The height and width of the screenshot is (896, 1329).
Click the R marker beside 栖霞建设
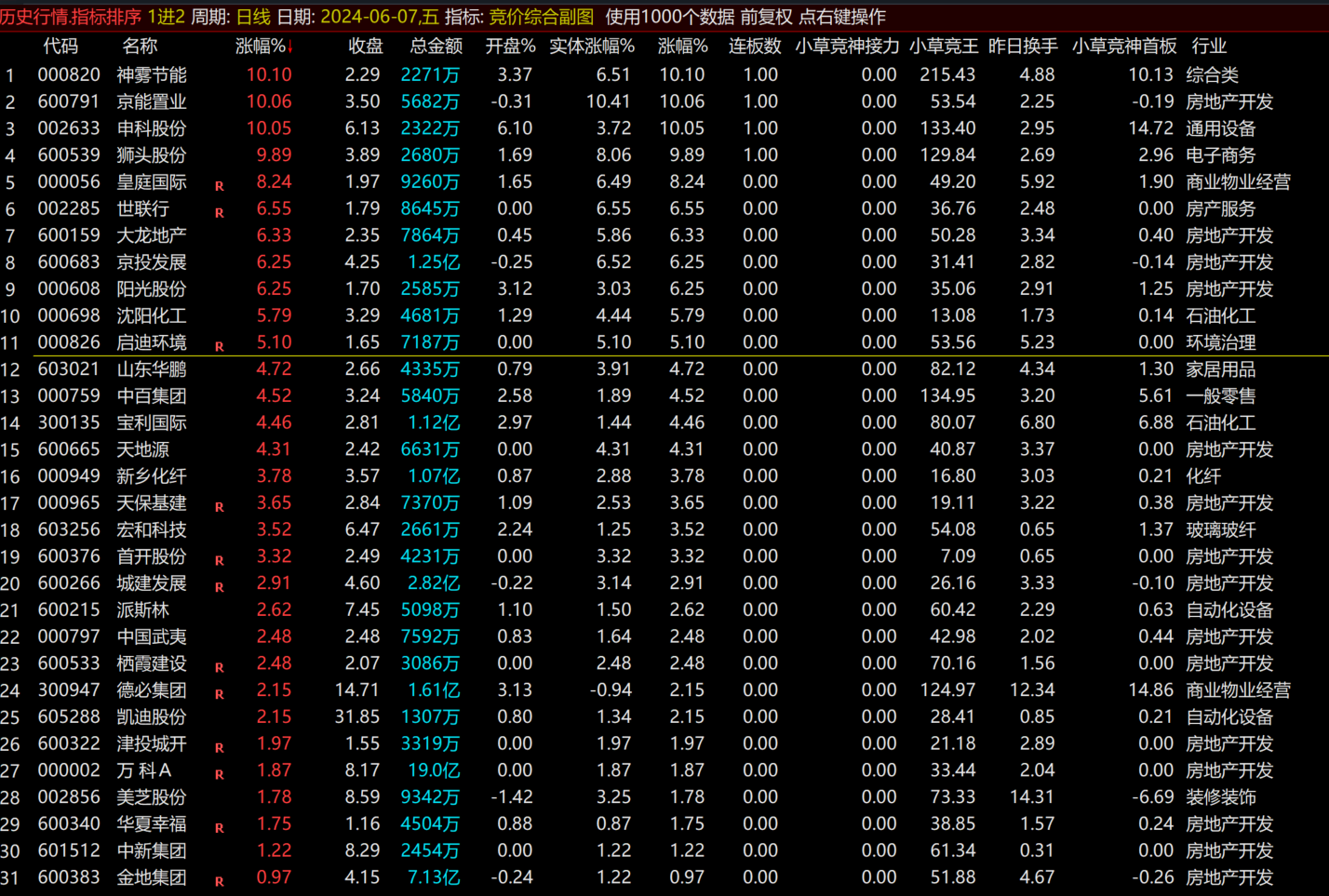[220, 668]
